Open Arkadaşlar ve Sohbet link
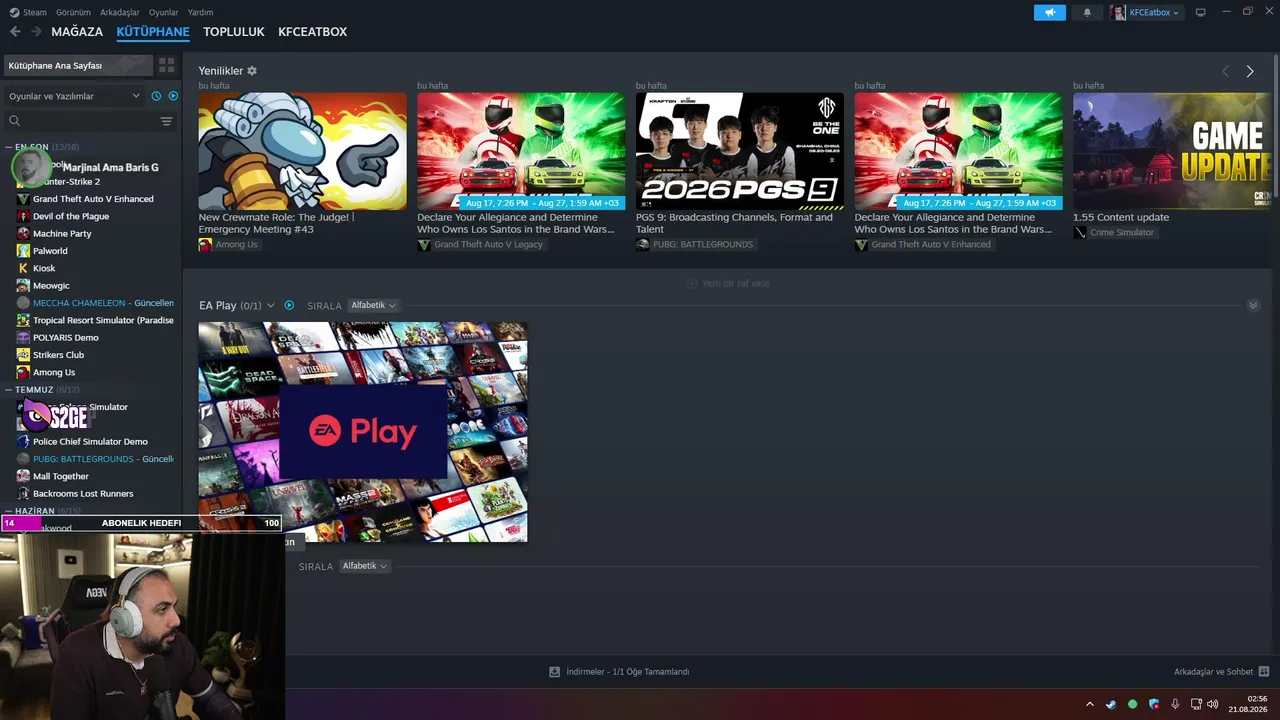1280x720 pixels. coord(1213,672)
